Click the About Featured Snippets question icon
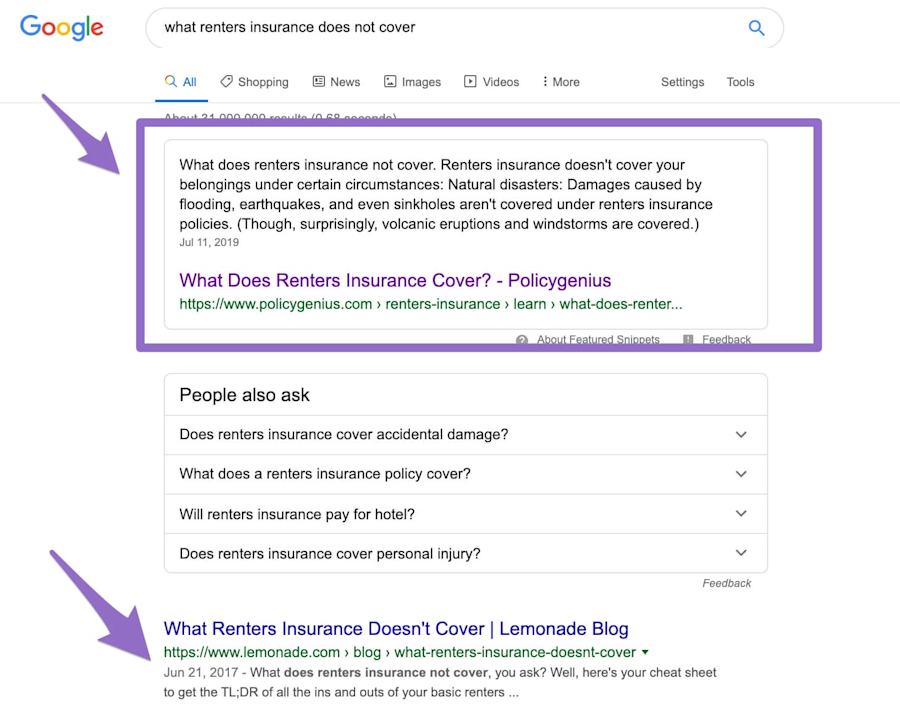900x715 pixels. (x=522, y=339)
